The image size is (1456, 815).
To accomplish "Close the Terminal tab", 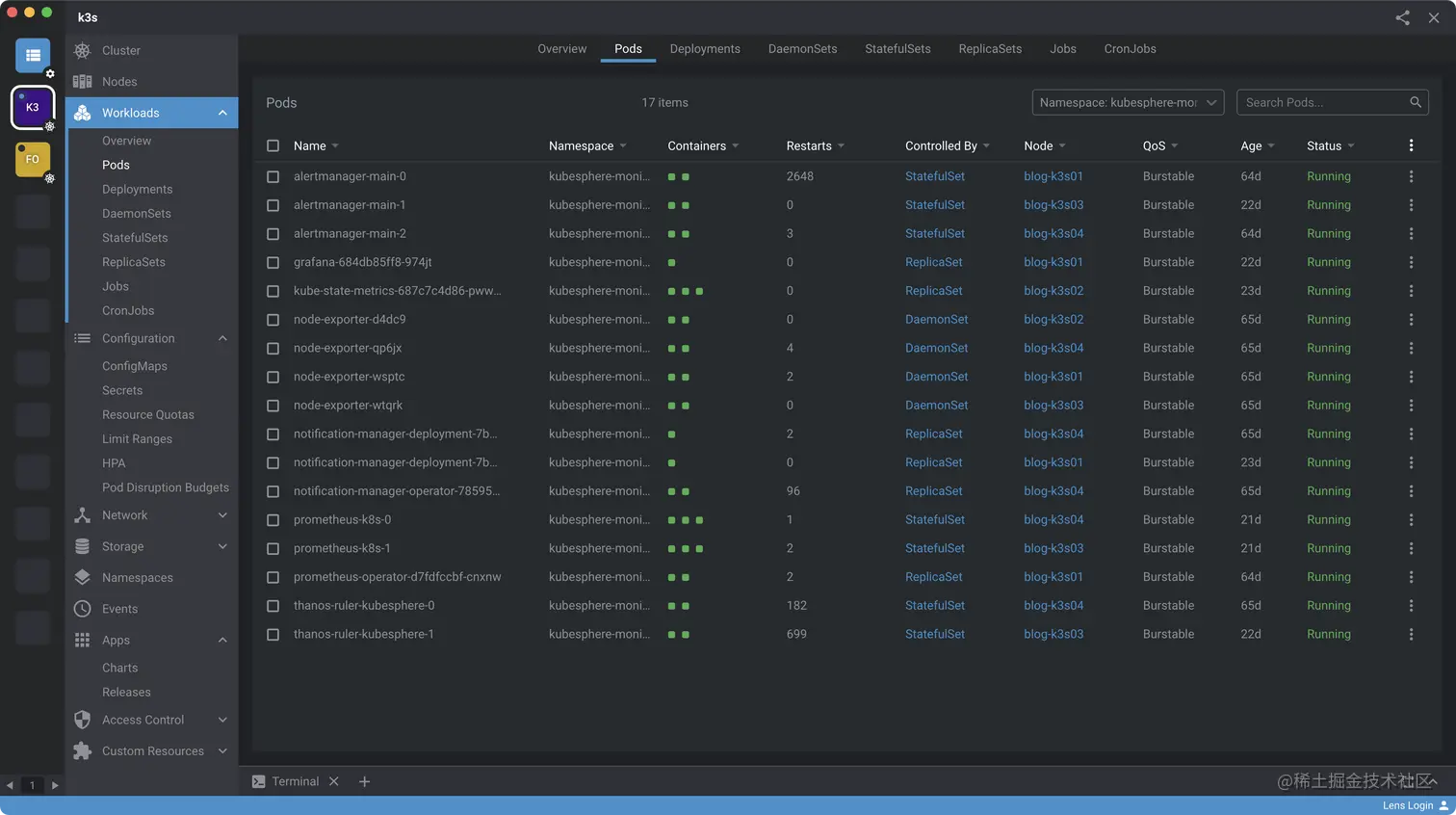I will (334, 781).
